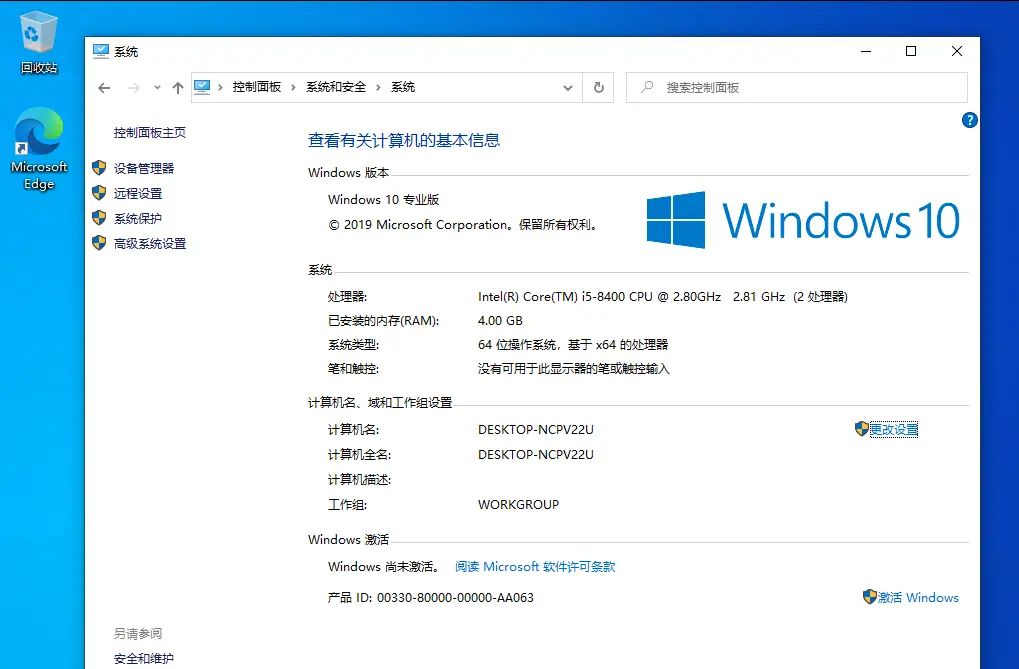
Task: Open the address bar history dropdown
Action: 567,88
